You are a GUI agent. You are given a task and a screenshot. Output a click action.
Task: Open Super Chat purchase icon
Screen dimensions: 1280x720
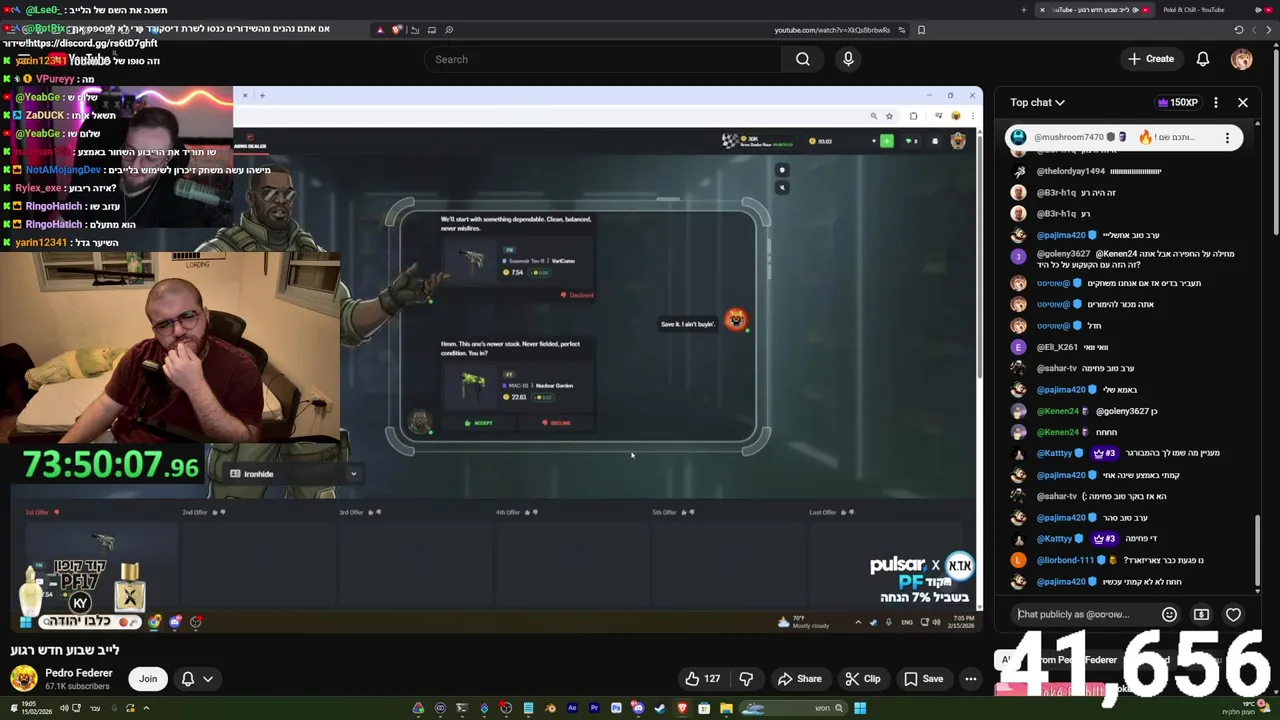point(1201,614)
